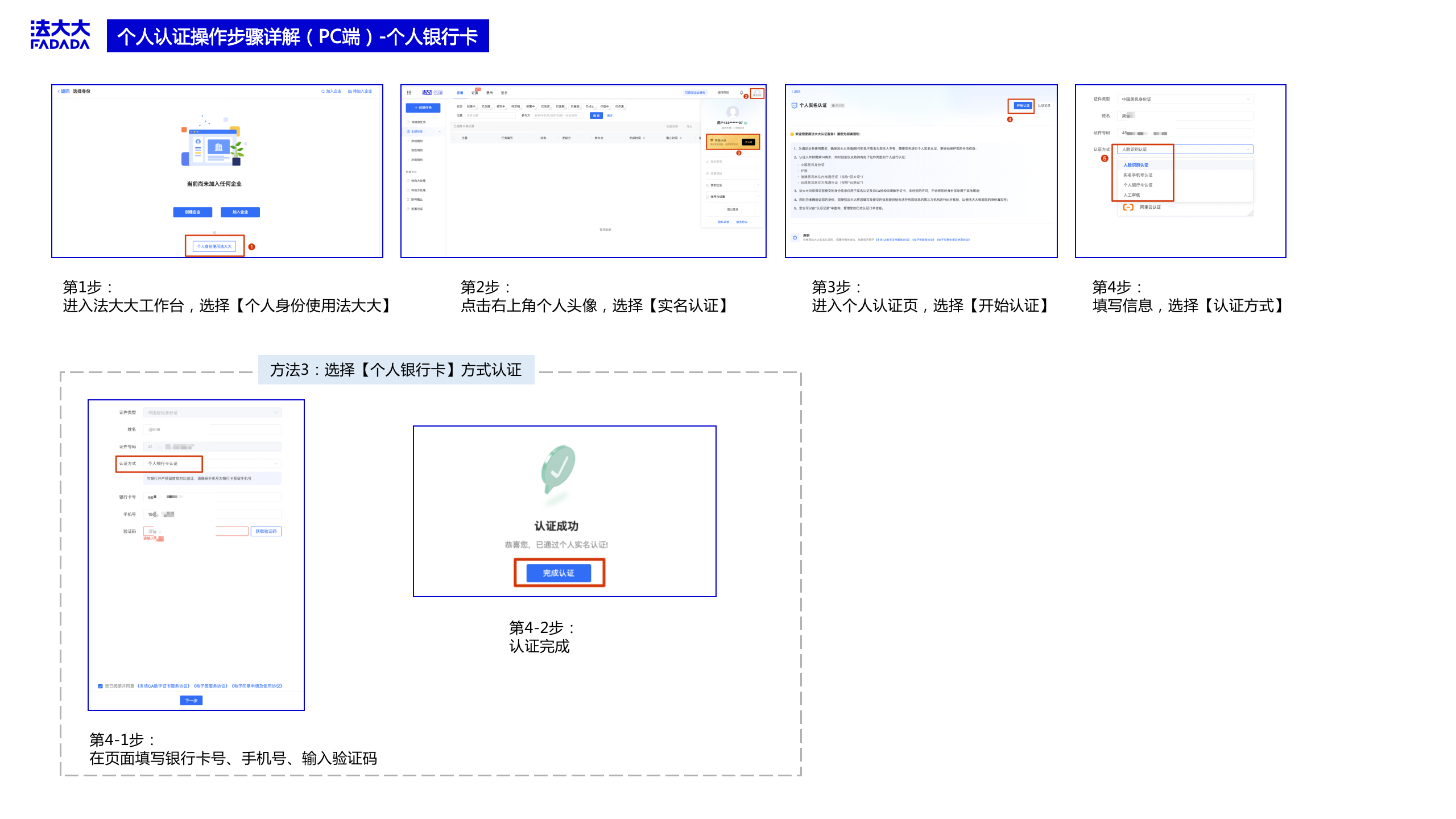The width and height of the screenshot is (1456, 819).
Task: Click the 切换至企业身份 button
Action: (x=695, y=92)
